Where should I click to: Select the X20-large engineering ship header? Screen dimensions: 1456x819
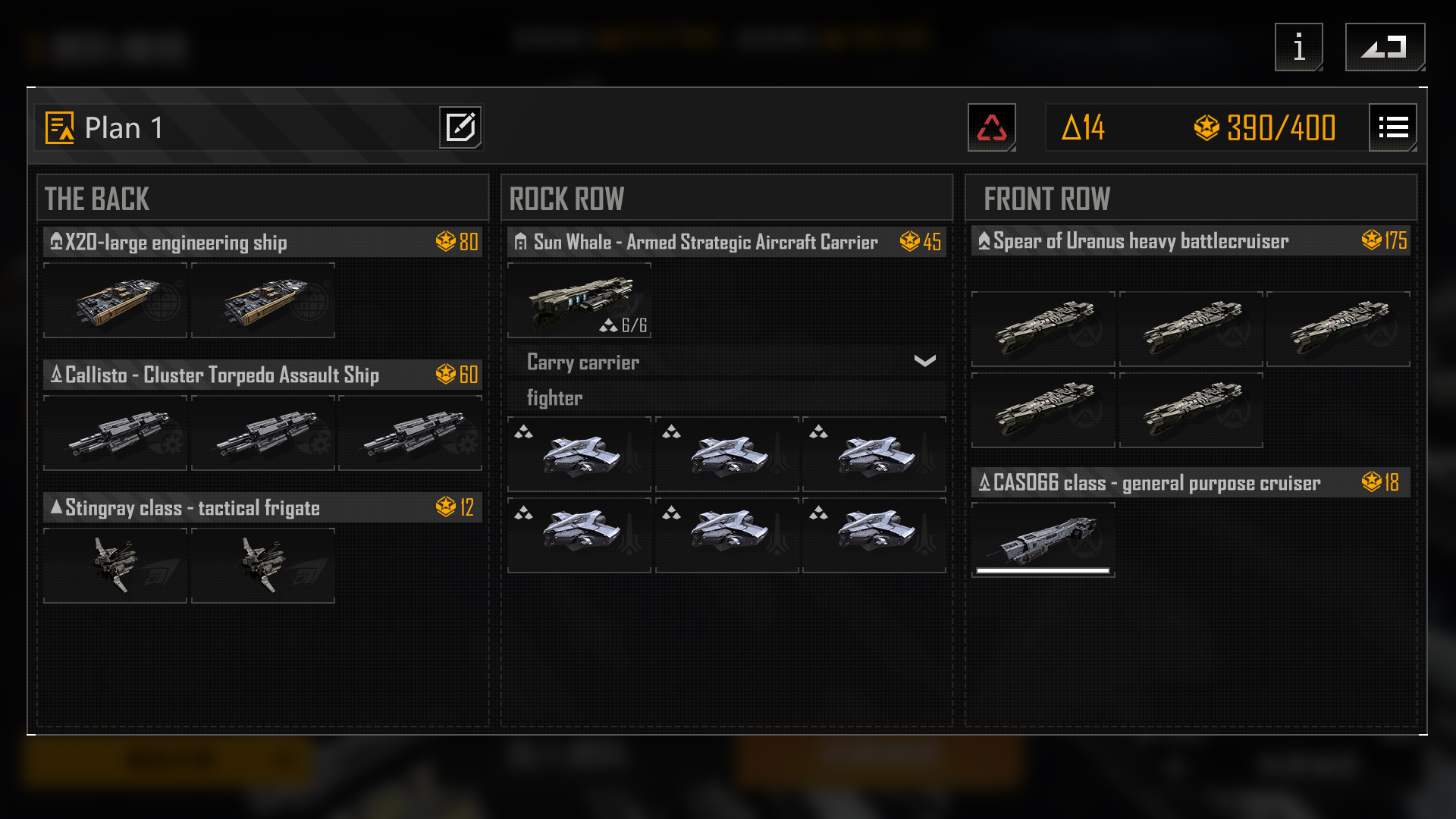point(262,242)
